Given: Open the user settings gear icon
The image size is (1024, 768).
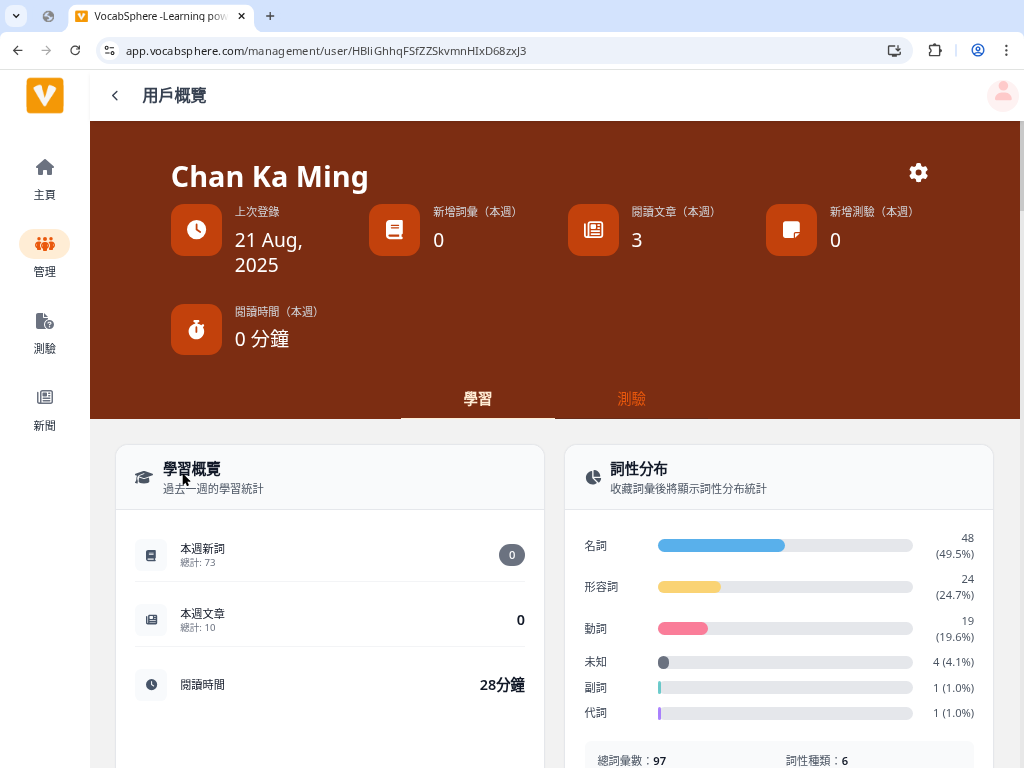Looking at the screenshot, I should click(x=918, y=173).
